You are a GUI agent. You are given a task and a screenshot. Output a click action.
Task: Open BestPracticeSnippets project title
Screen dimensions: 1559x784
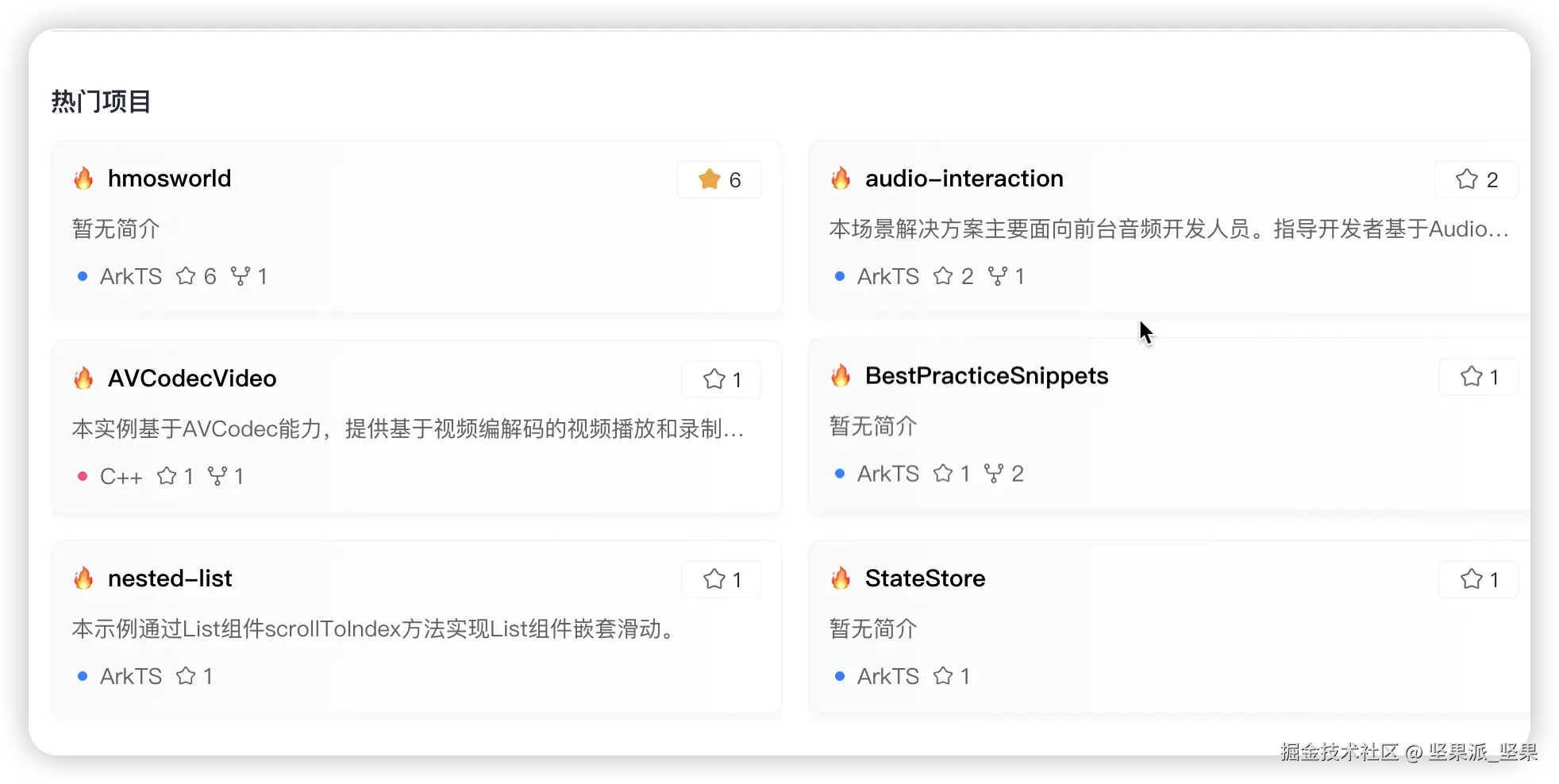[x=986, y=375]
